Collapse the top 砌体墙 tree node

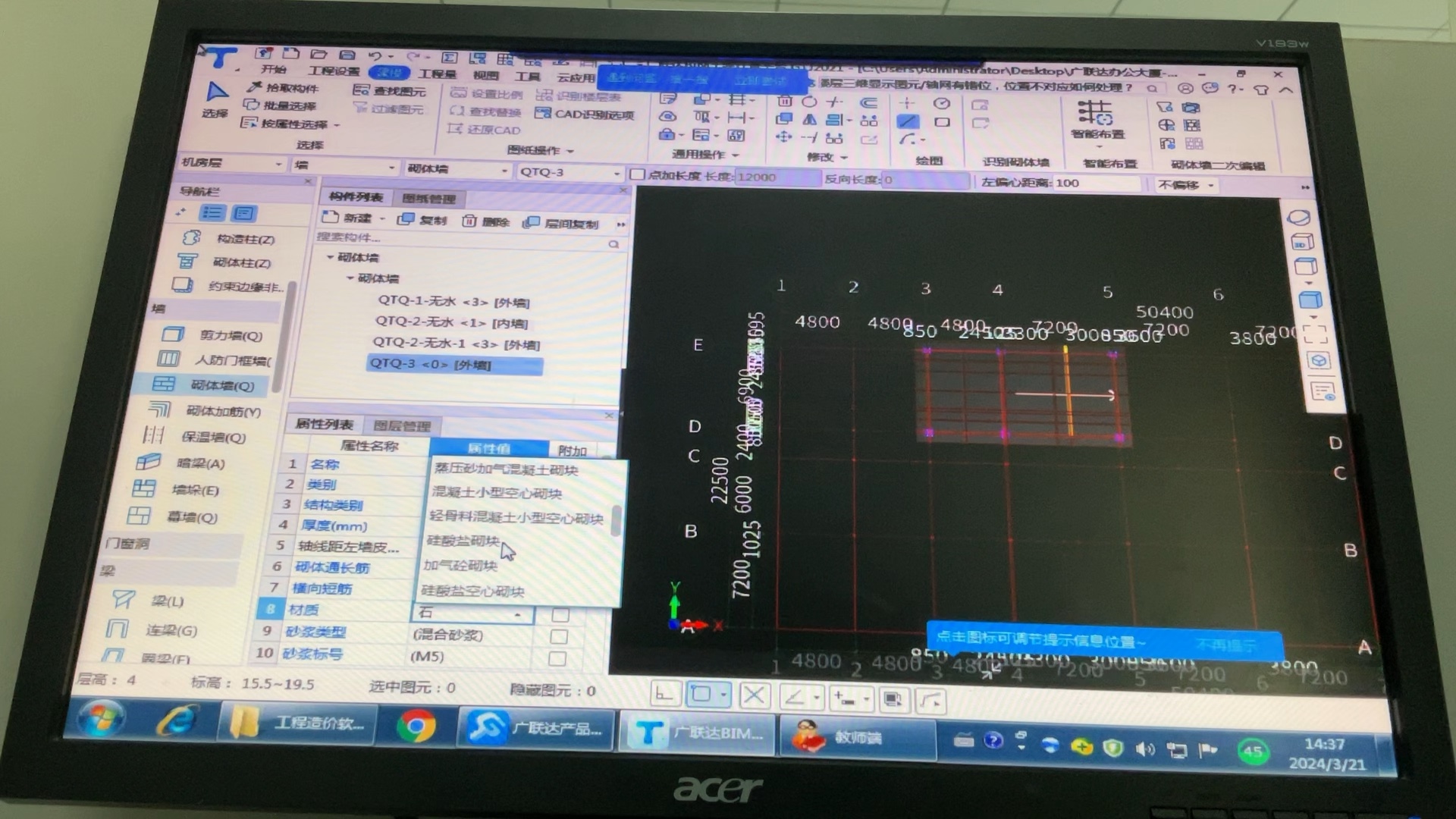[x=330, y=257]
